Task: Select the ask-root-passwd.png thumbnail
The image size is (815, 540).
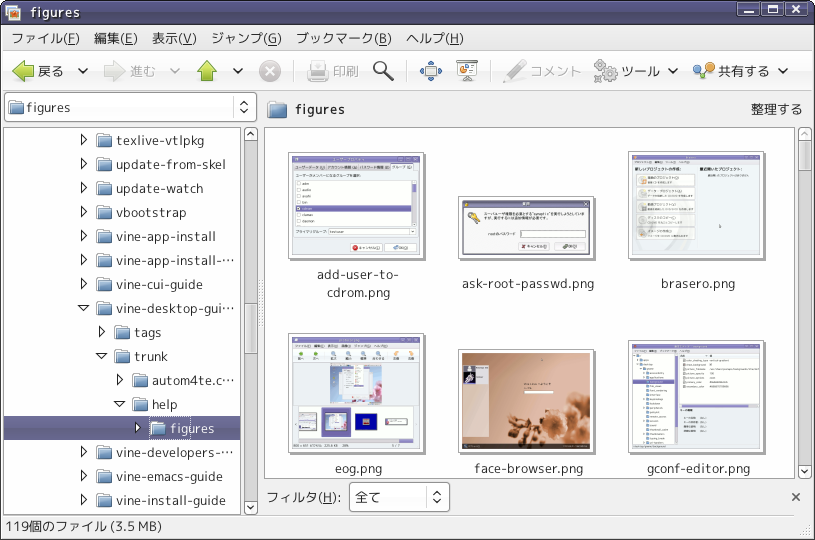Action: pyautogui.click(x=527, y=228)
